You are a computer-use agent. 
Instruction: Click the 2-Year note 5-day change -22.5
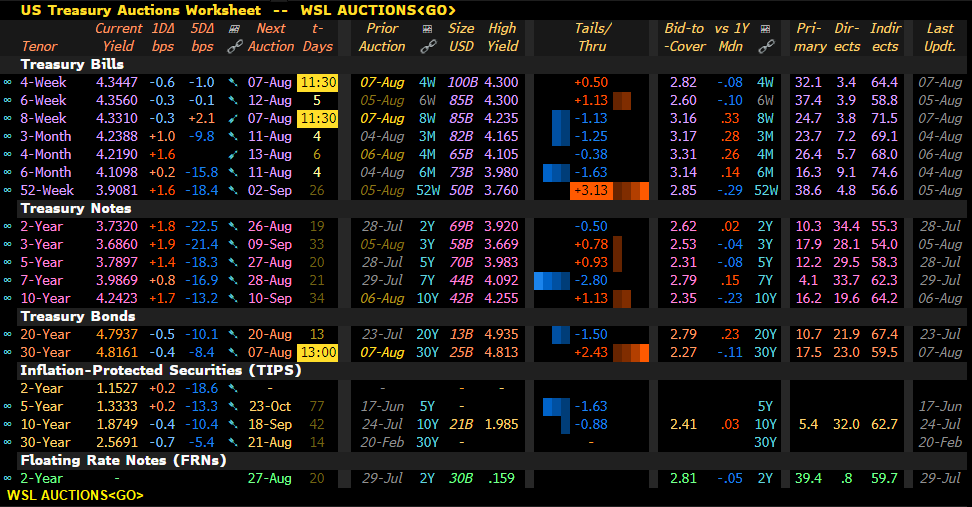201,226
